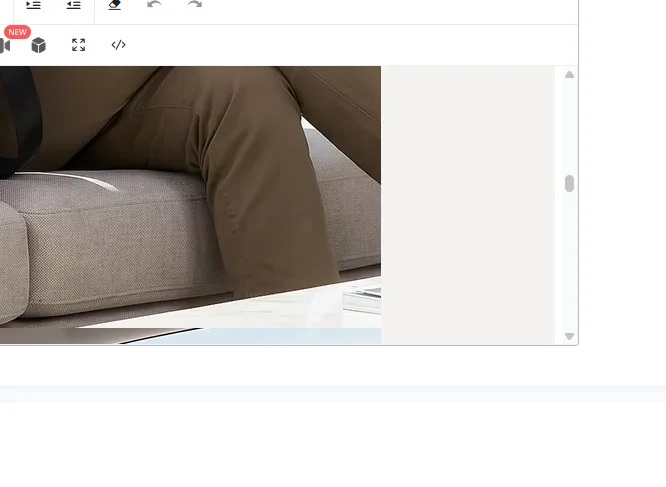Open the 3D cube model tool
Viewport: 666px width, 487px height.
click(39, 45)
